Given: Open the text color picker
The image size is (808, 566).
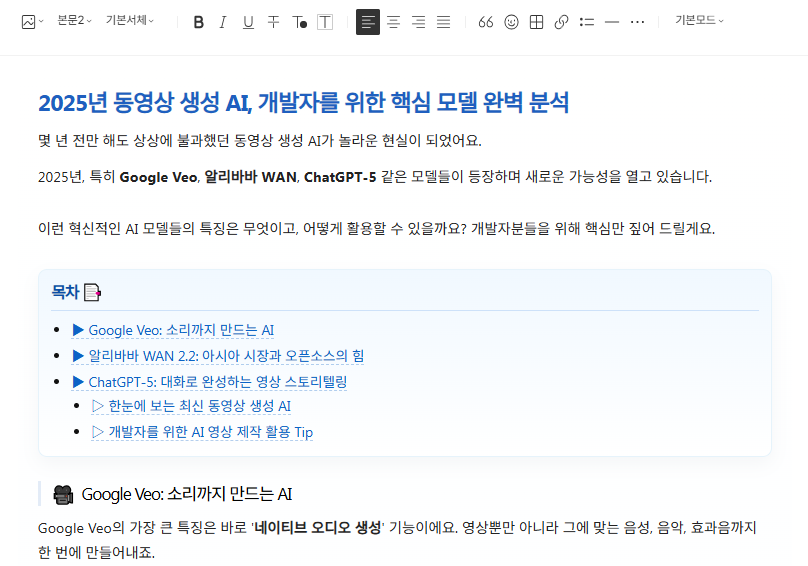Looking at the screenshot, I should (x=299, y=22).
